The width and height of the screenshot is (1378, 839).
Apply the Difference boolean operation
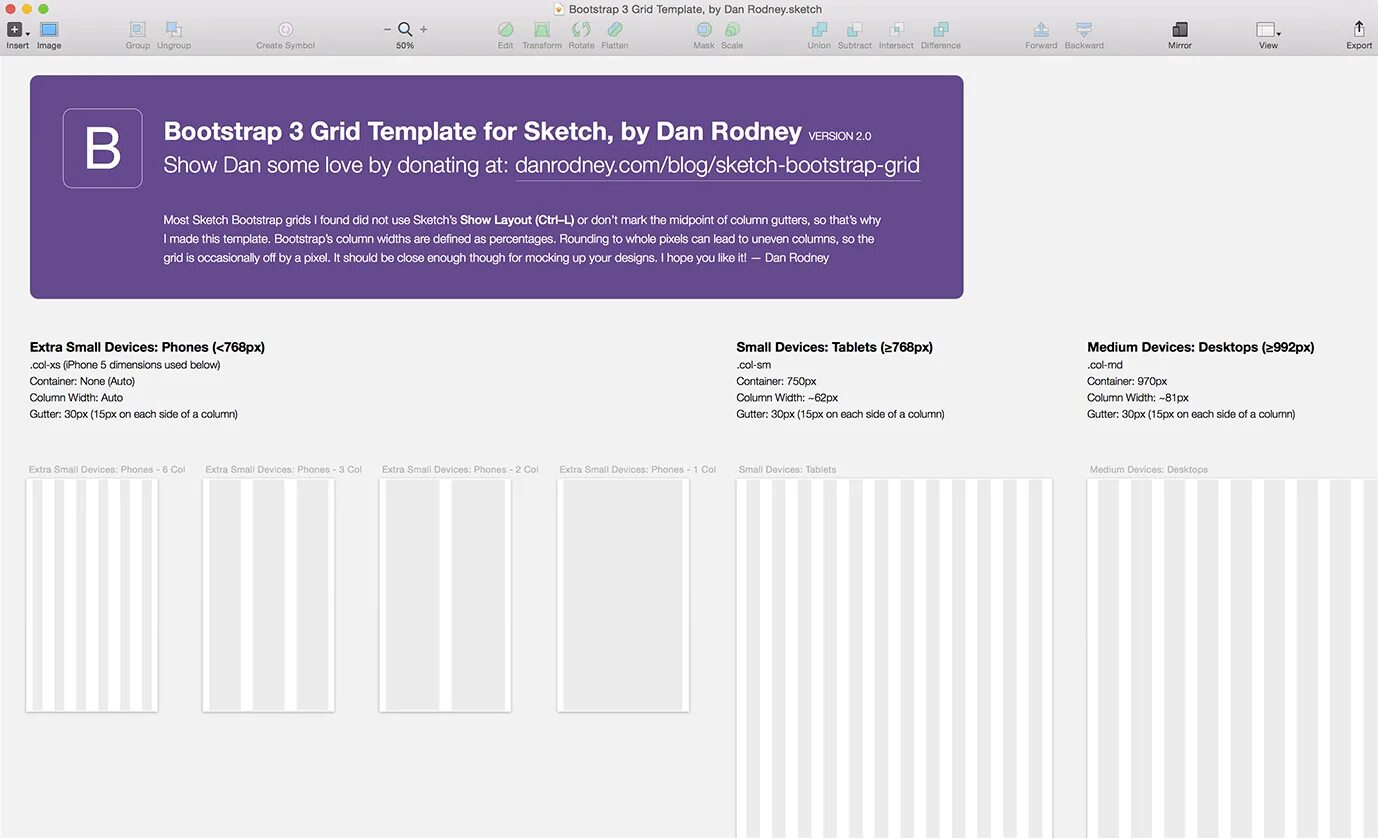[941, 30]
